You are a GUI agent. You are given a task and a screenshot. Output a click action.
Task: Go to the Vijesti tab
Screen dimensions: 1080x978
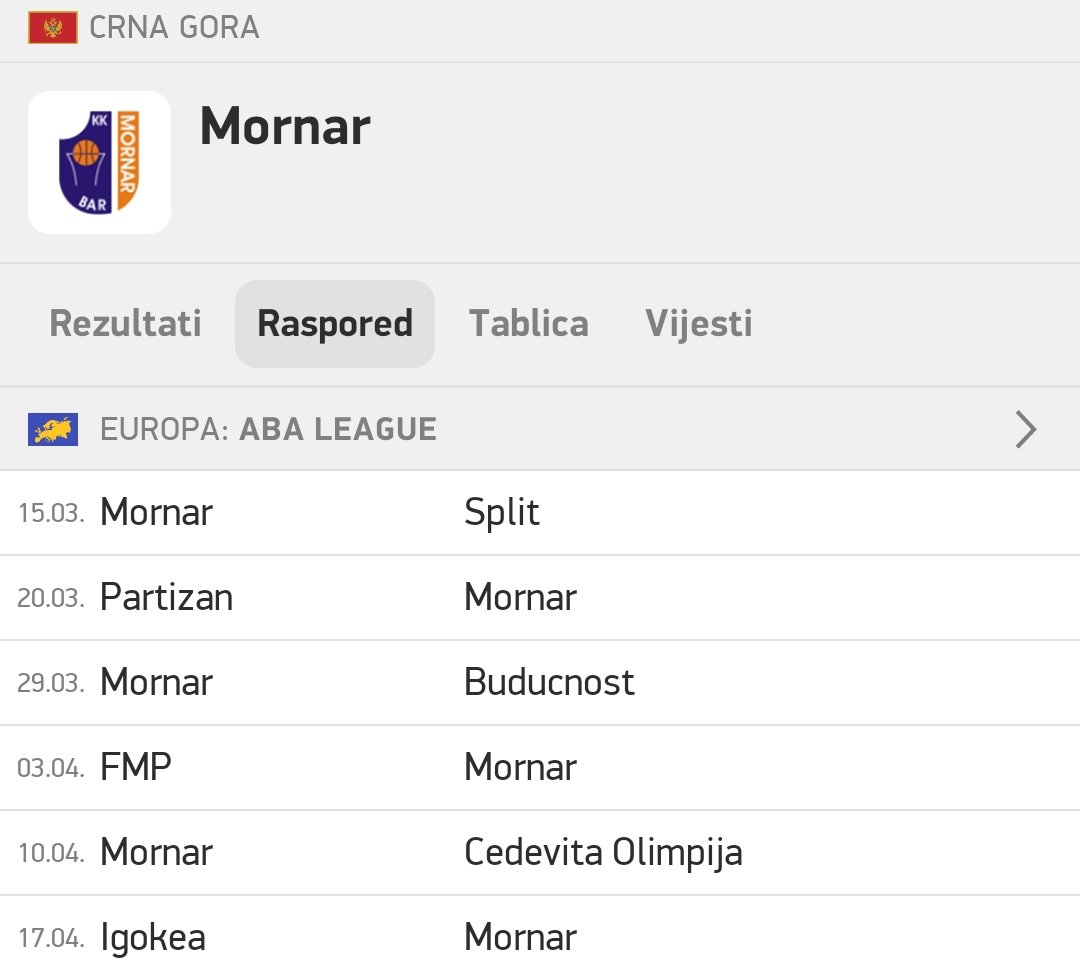[699, 324]
